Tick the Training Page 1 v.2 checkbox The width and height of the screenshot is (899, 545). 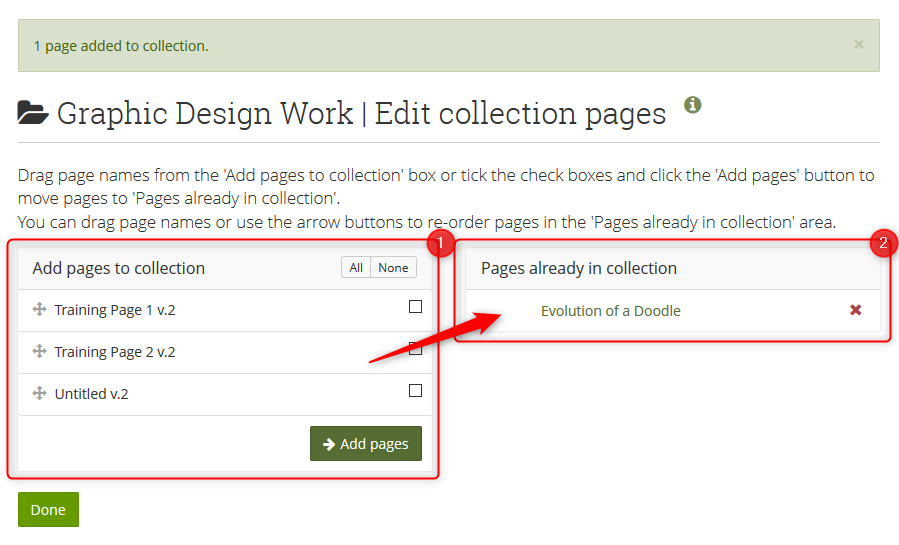click(x=415, y=307)
